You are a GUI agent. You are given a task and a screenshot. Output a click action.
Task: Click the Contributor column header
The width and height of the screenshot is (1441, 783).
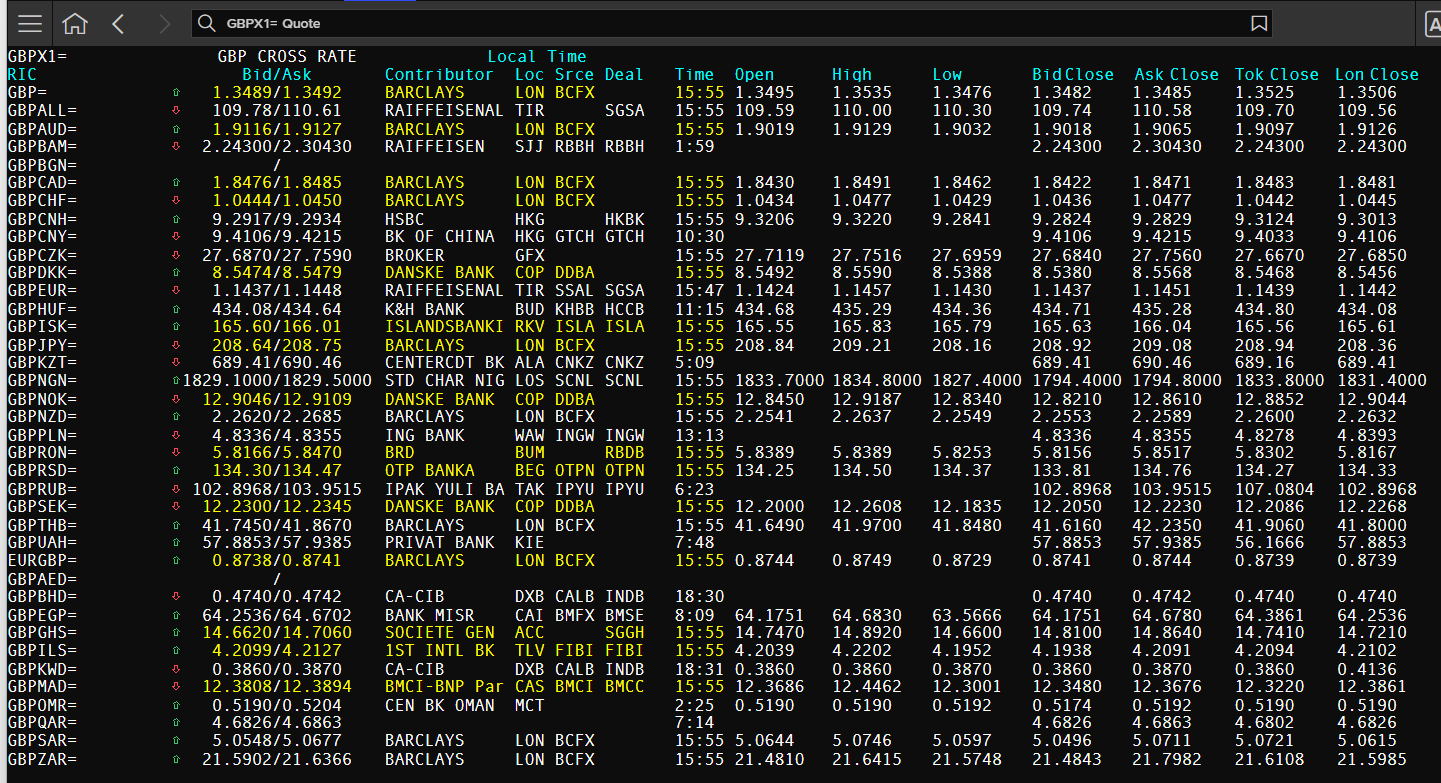439,74
